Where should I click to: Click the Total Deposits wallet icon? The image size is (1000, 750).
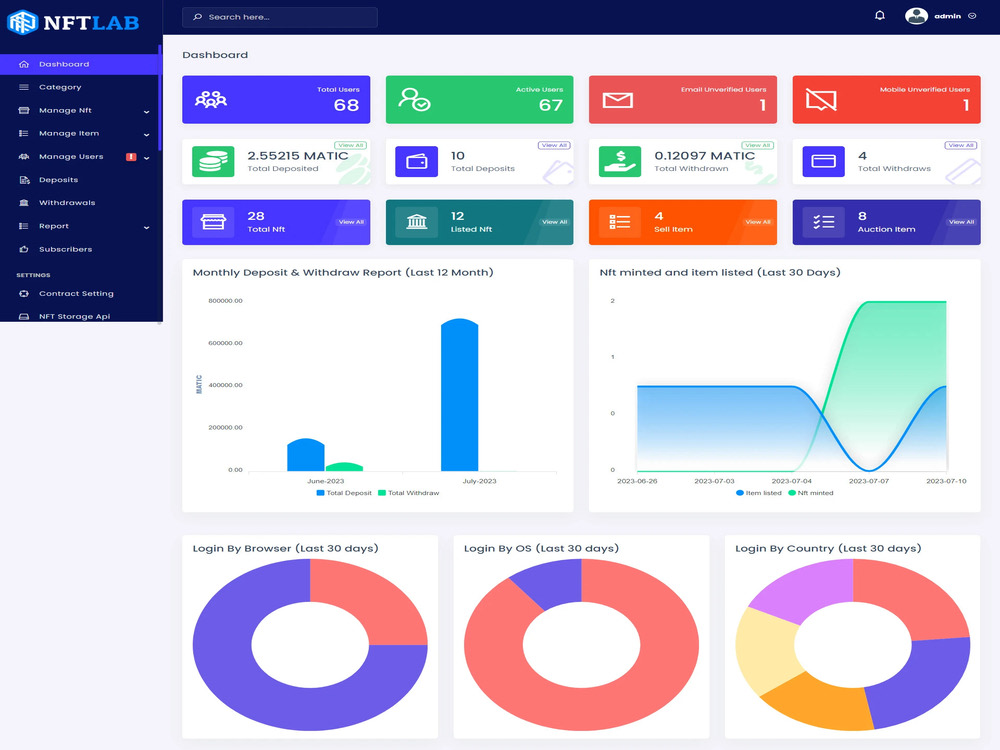click(x=416, y=161)
